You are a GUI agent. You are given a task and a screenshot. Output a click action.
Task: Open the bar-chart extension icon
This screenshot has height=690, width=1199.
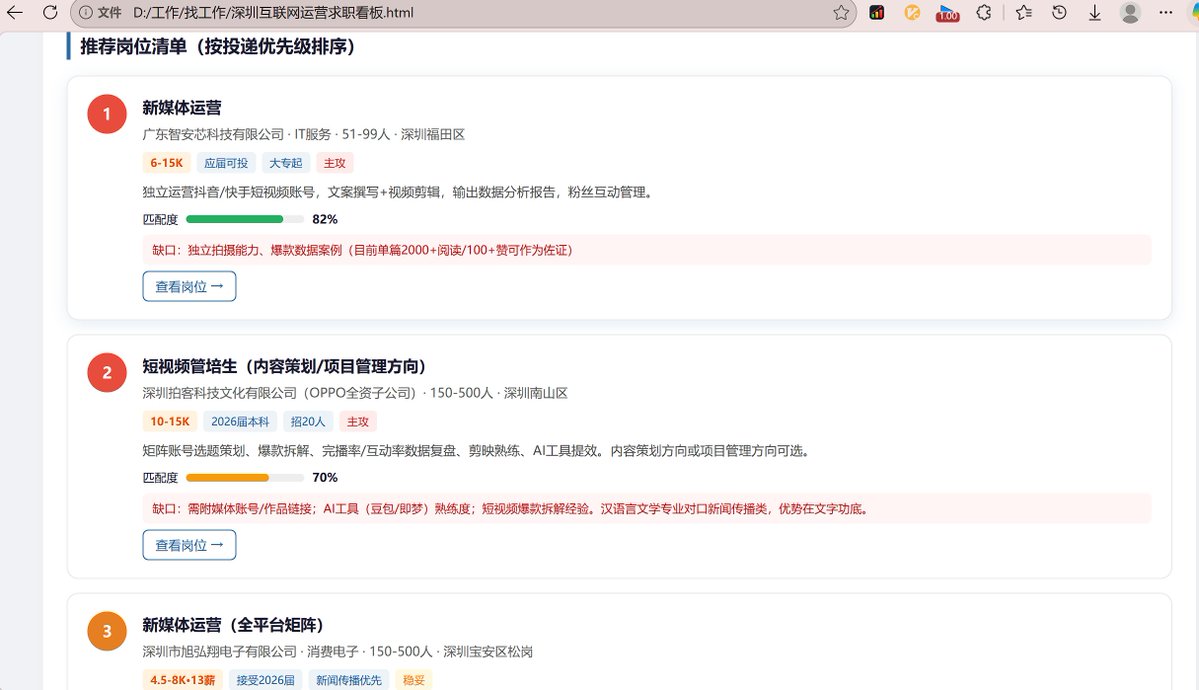tap(877, 13)
